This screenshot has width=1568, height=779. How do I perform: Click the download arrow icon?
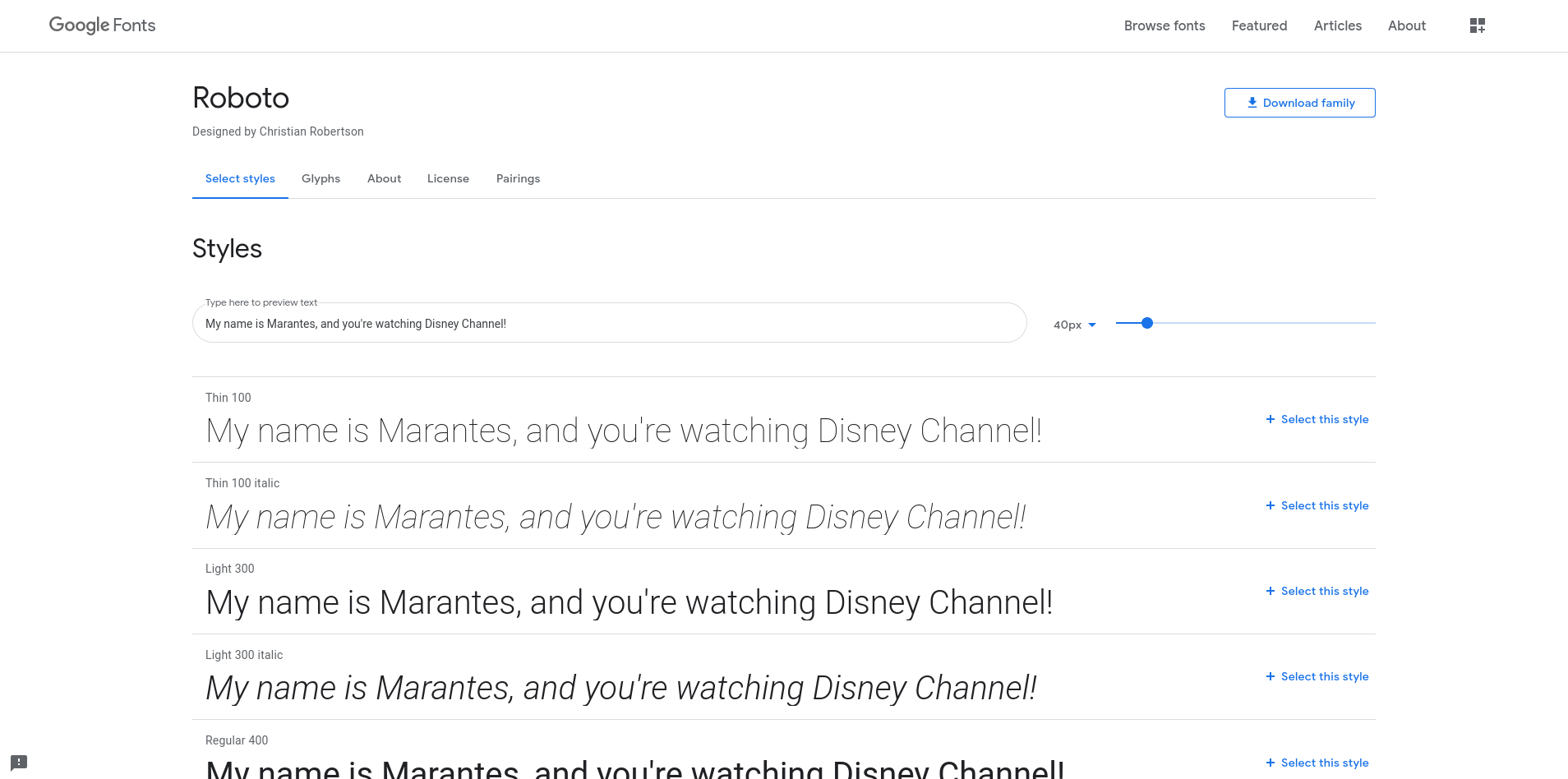[1252, 103]
